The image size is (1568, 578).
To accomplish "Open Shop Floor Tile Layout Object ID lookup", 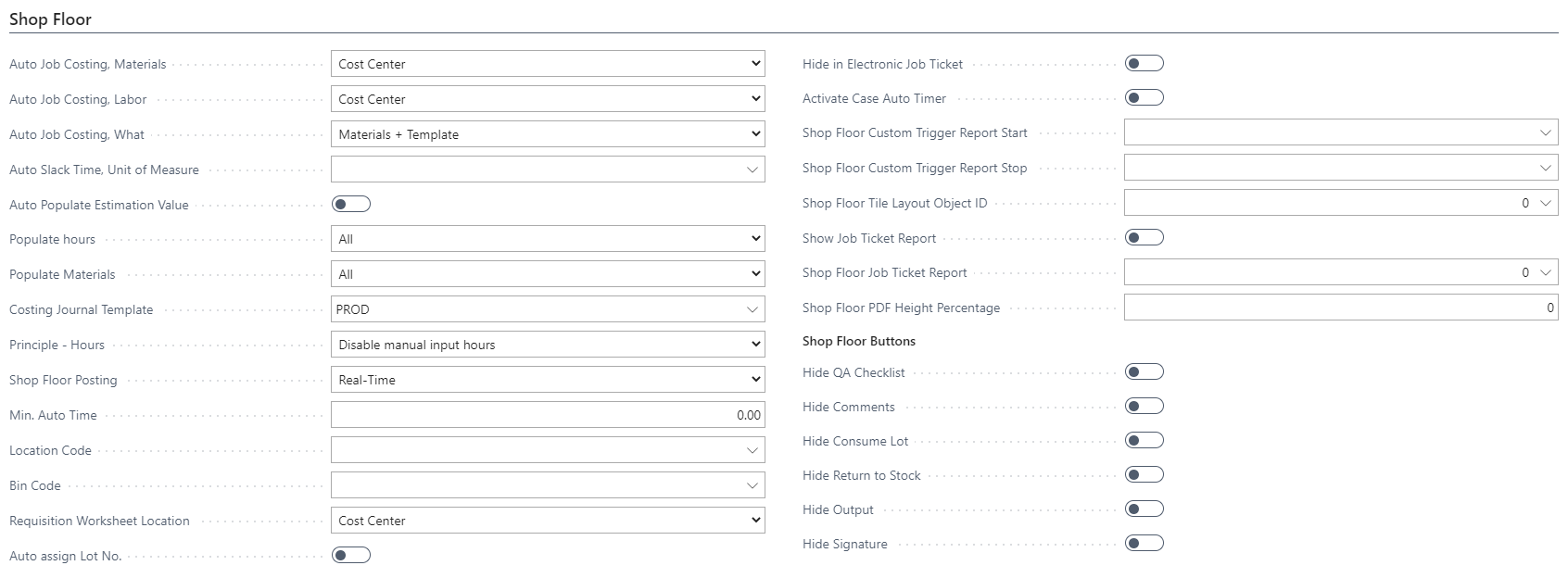I will [x=1545, y=203].
